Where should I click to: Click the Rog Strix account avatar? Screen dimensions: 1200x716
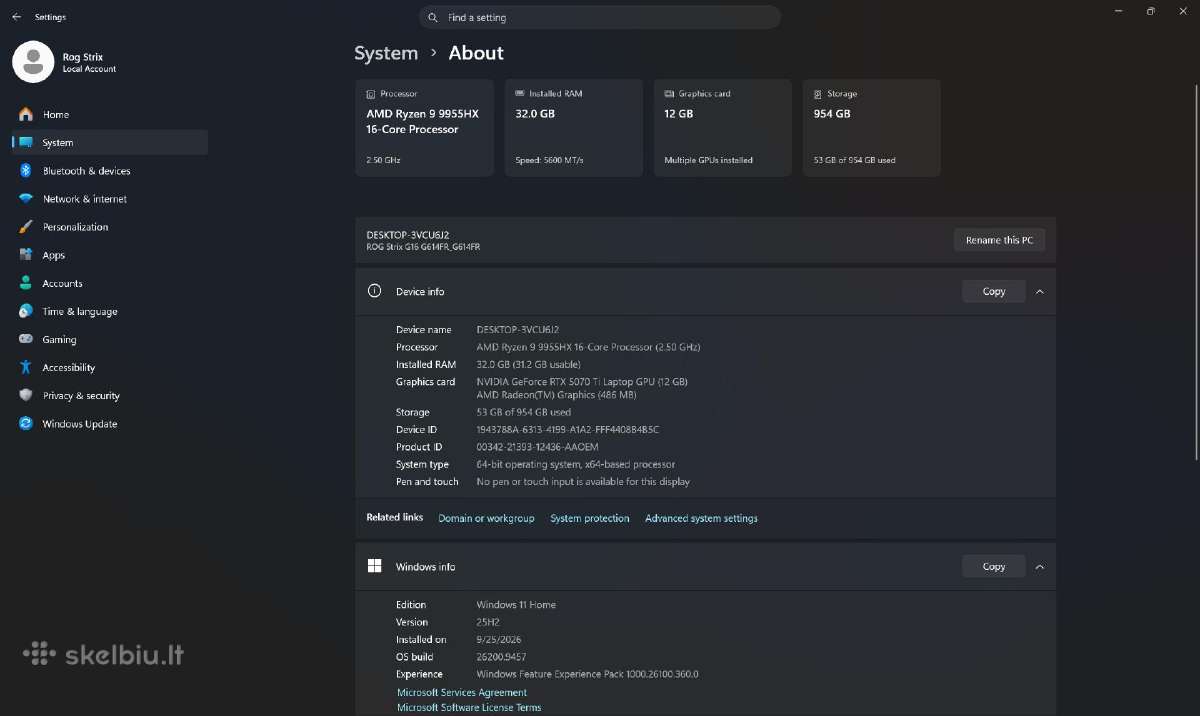click(33, 62)
